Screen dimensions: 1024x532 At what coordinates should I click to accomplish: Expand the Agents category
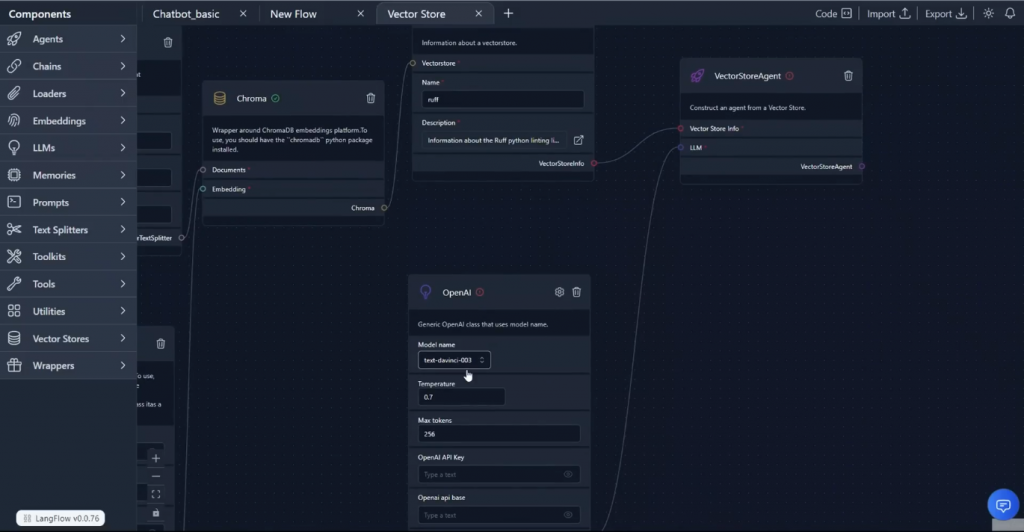click(123, 39)
